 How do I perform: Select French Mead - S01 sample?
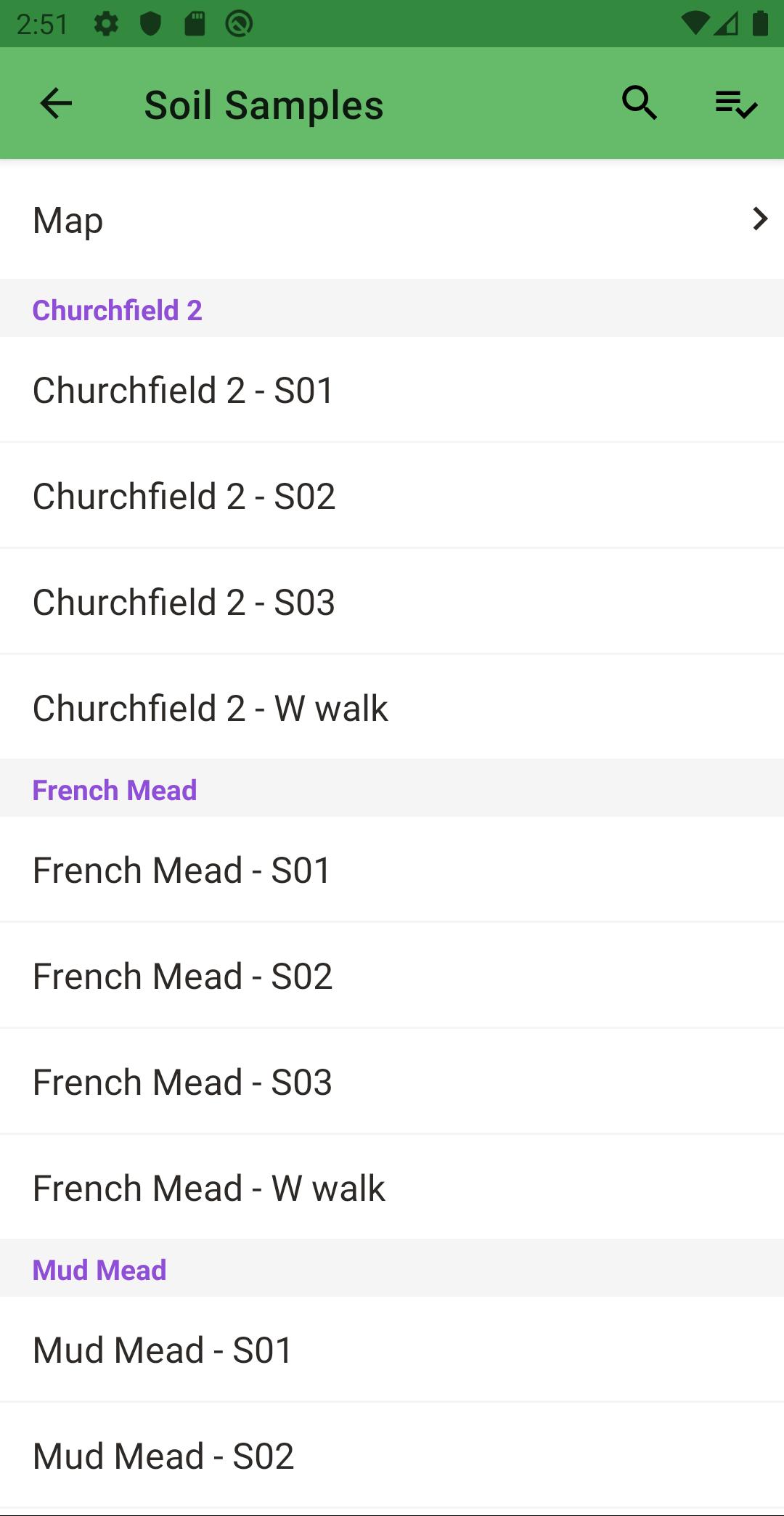coord(392,870)
